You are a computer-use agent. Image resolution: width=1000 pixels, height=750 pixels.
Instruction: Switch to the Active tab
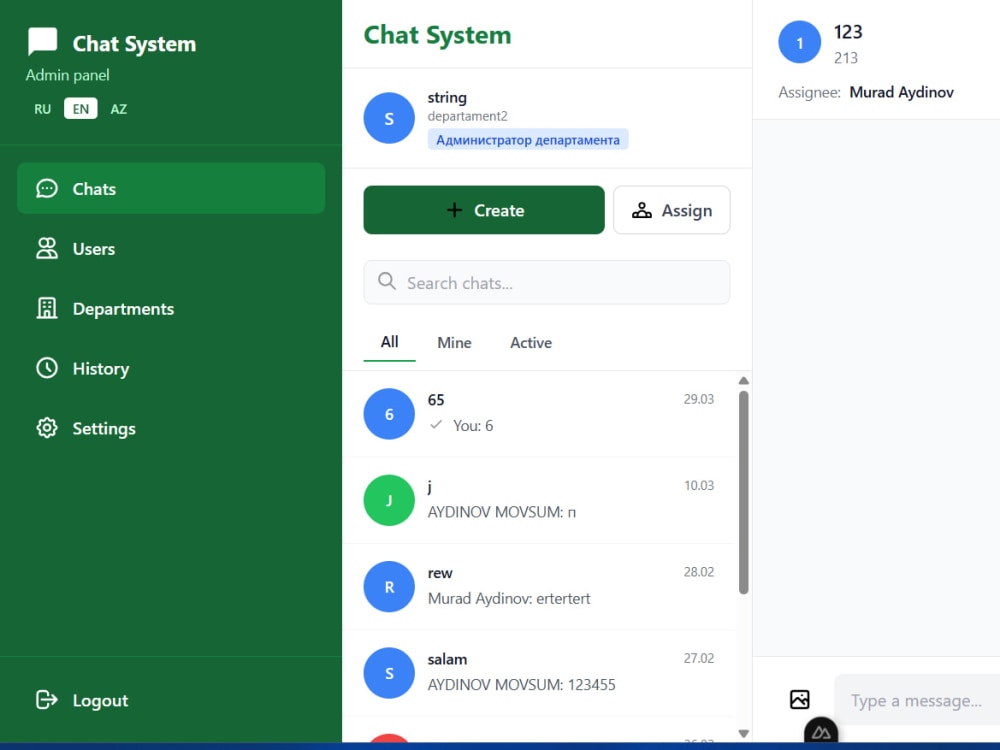click(531, 342)
